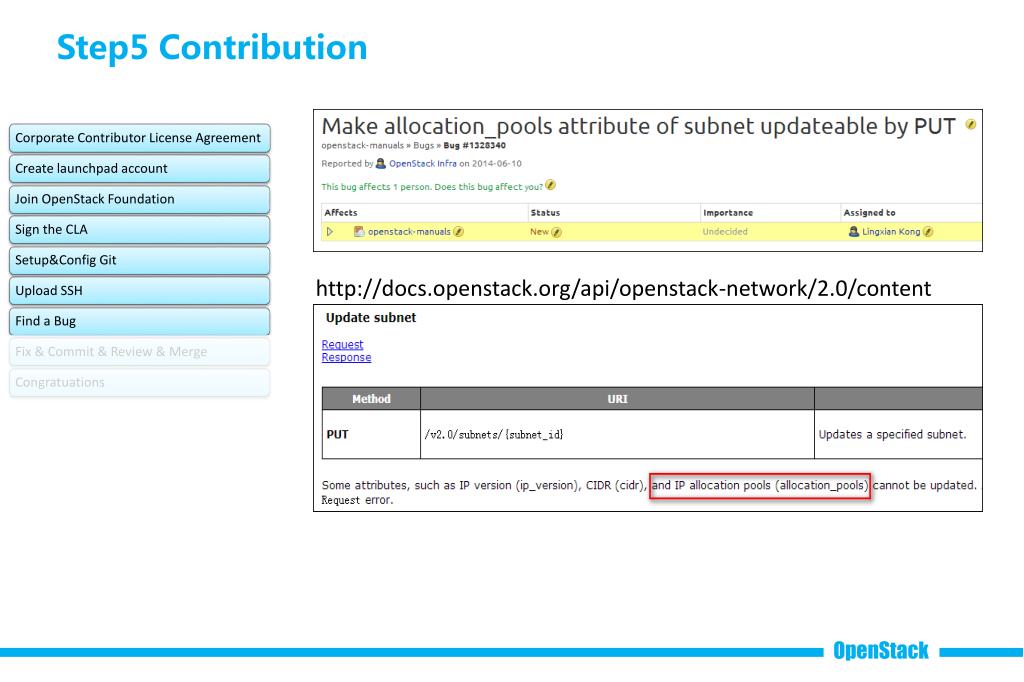Image resolution: width=1024 pixels, height=682 pixels.
Task: Click the 'Bug #1328340' text
Action: point(475,145)
